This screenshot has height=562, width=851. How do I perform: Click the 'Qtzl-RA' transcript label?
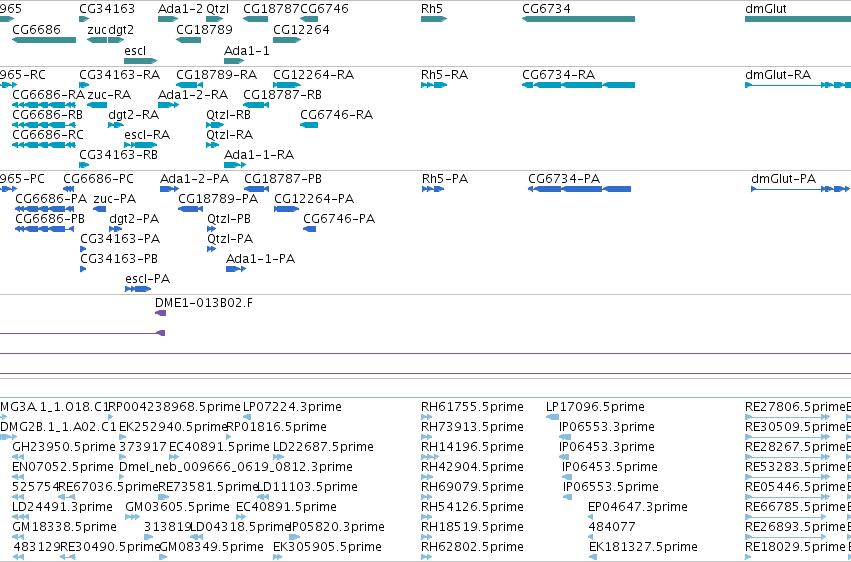pyautogui.click(x=230, y=135)
